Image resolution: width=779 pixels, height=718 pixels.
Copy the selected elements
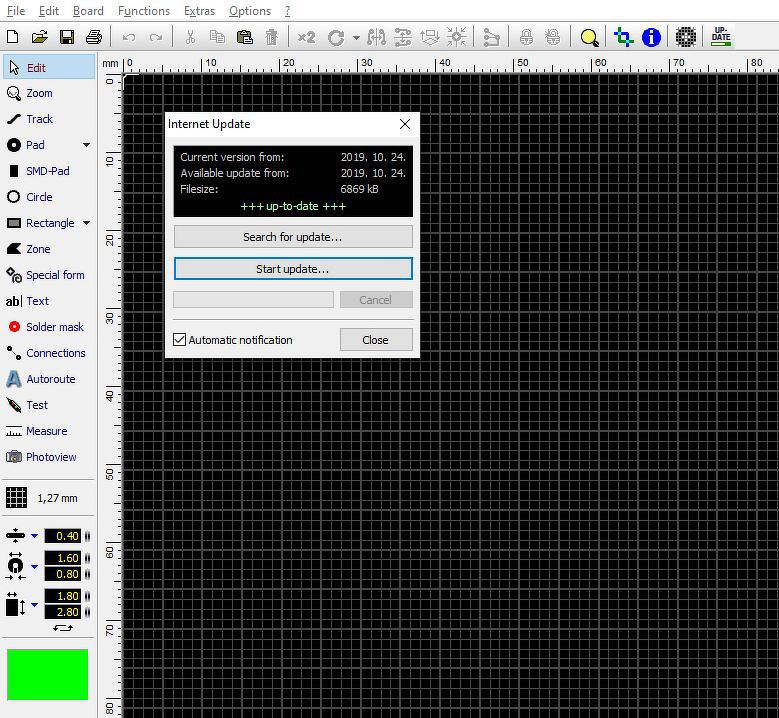(217, 37)
